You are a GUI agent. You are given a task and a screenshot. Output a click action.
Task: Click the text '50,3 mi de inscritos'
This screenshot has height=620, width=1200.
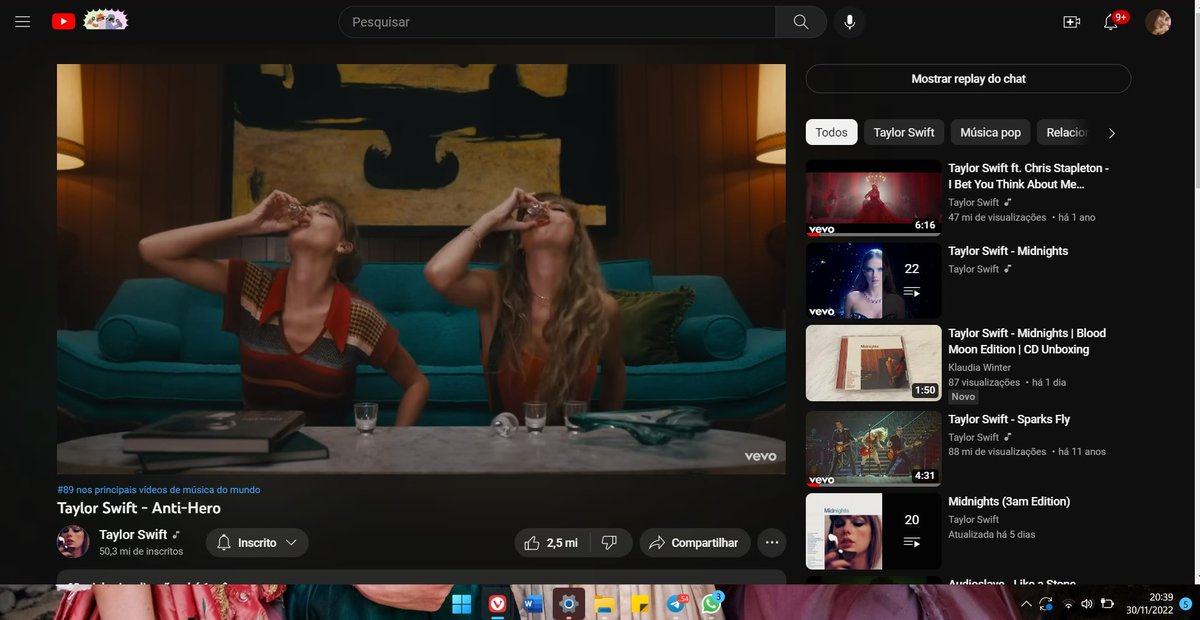coord(141,551)
